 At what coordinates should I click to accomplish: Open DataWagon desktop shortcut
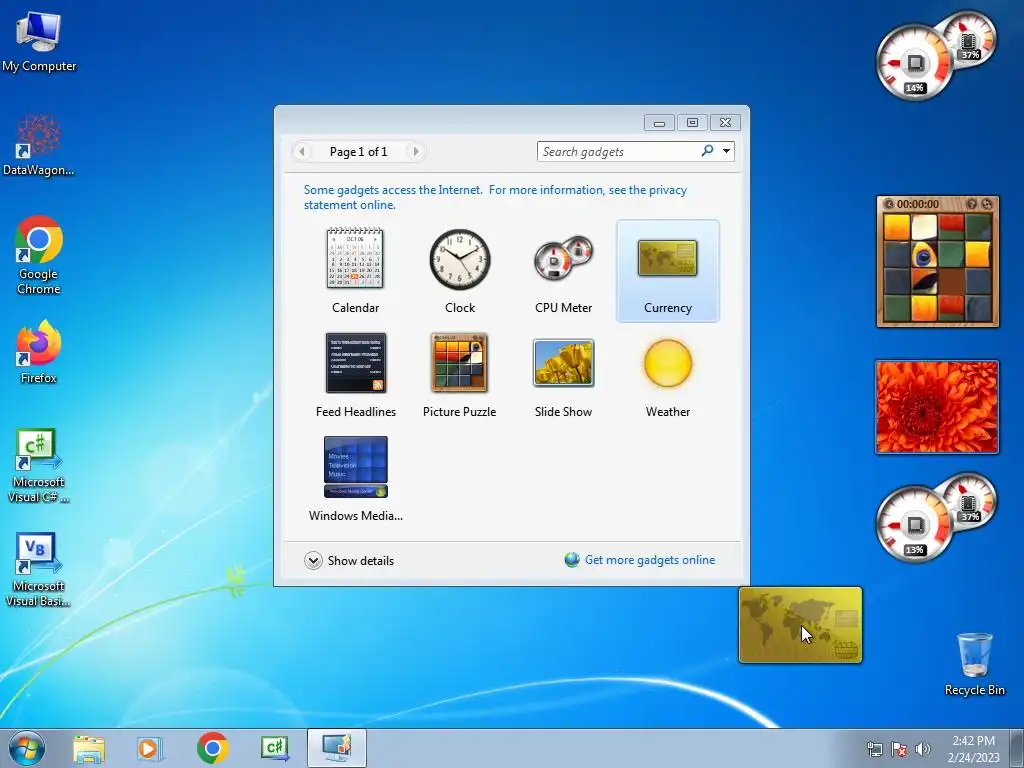pos(39,145)
